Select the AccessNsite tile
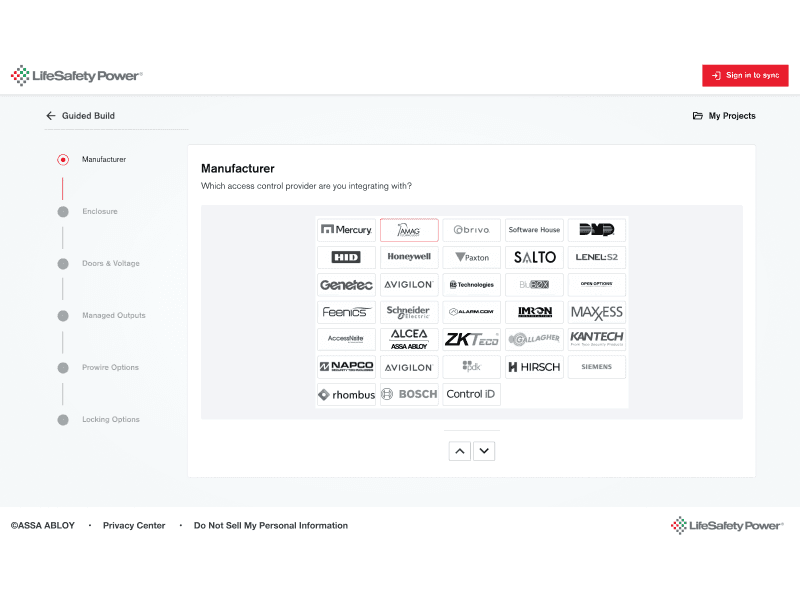 346,339
